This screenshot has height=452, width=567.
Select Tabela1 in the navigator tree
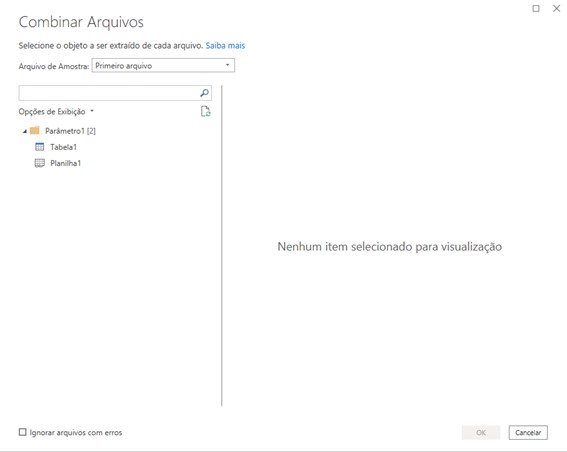coord(63,147)
